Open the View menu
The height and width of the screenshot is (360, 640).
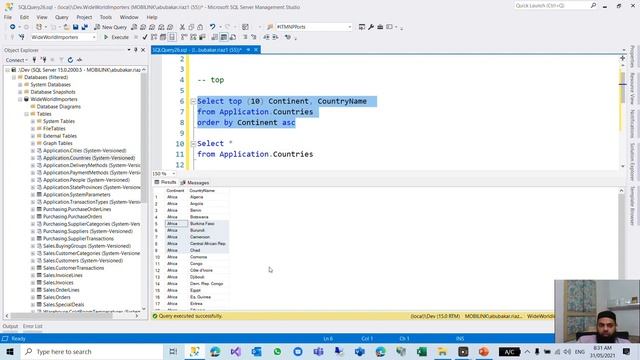click(x=42, y=17)
